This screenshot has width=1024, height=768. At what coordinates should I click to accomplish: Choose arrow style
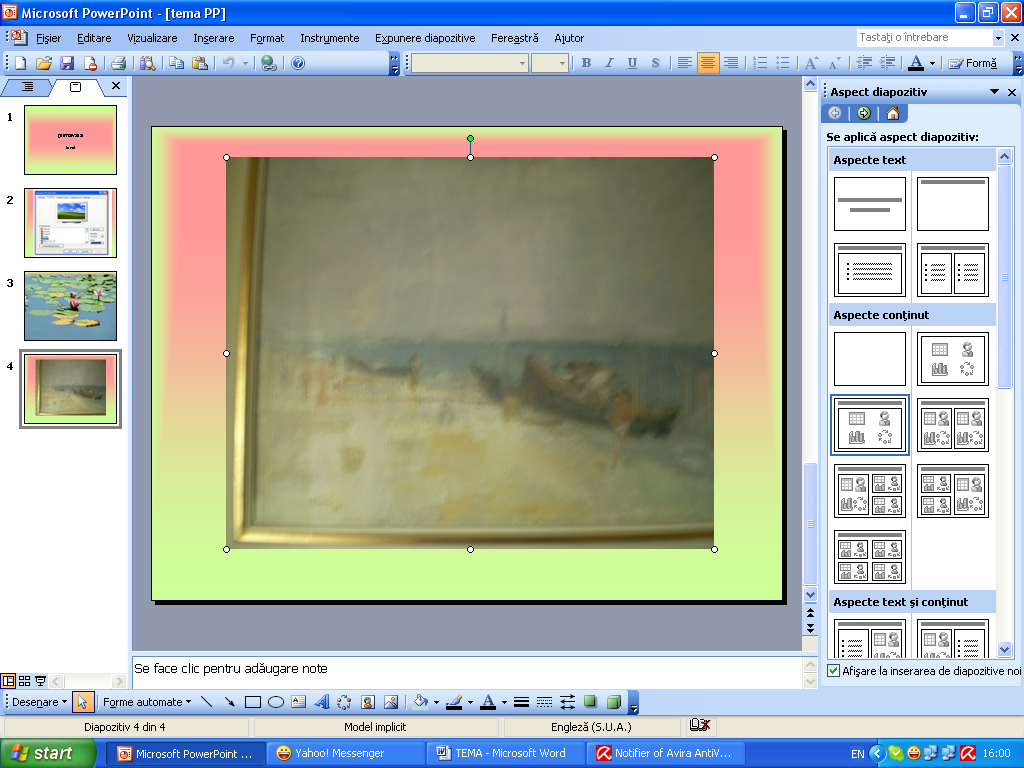coord(567,702)
